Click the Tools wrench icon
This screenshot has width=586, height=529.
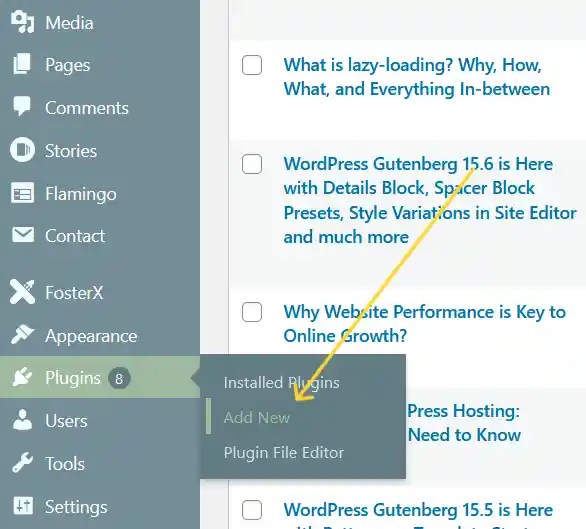(x=22, y=462)
